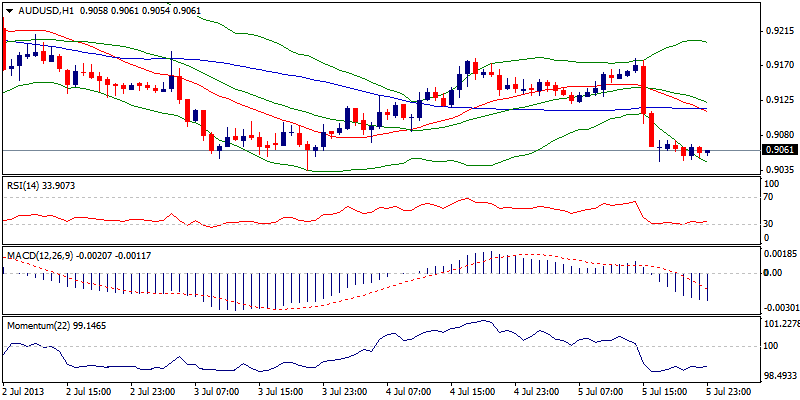Screen dimensions: 800x400
Task: Select the current price tag 0.9061
Action: click(777, 150)
